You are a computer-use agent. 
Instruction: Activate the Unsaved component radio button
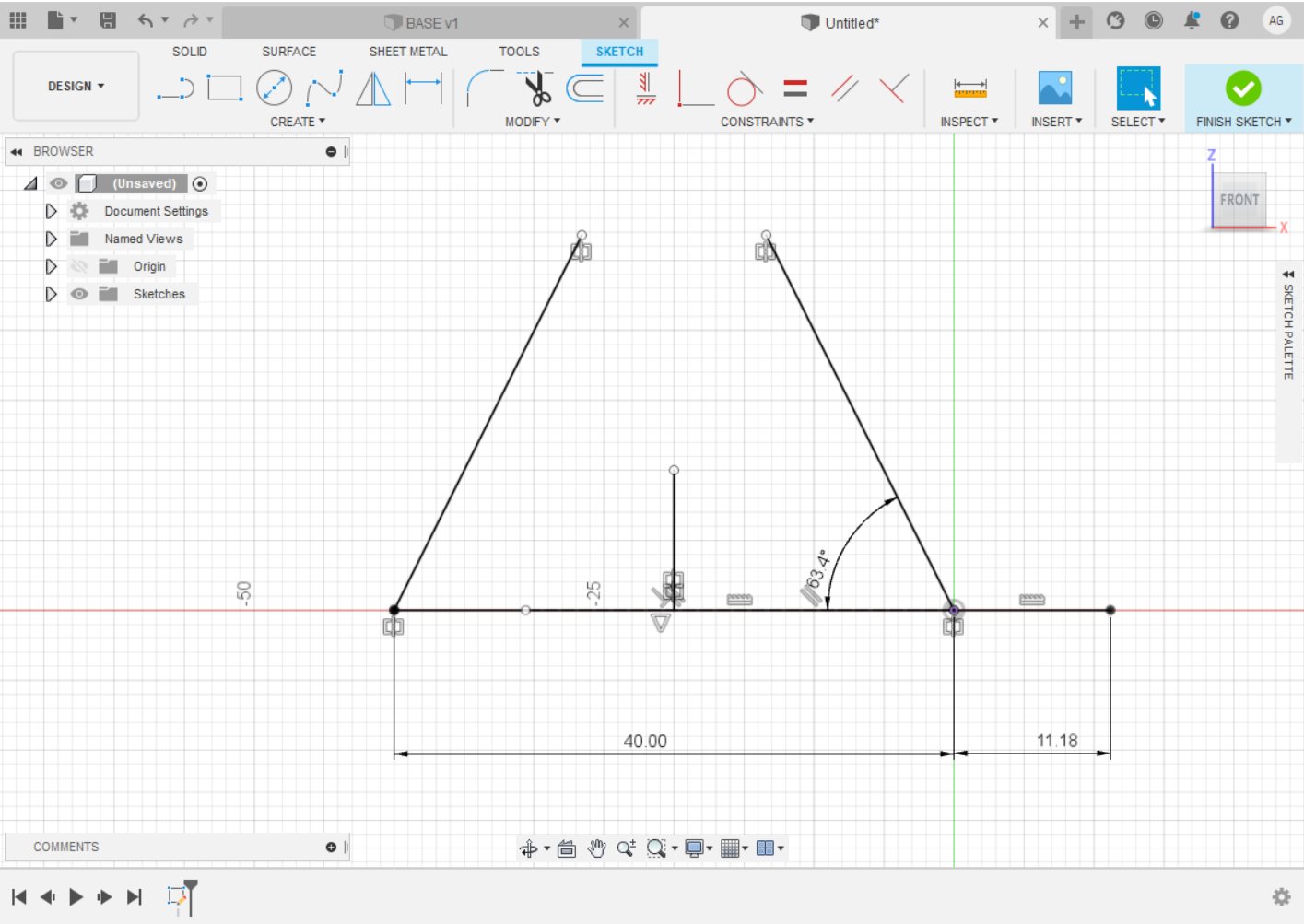pyautogui.click(x=200, y=183)
